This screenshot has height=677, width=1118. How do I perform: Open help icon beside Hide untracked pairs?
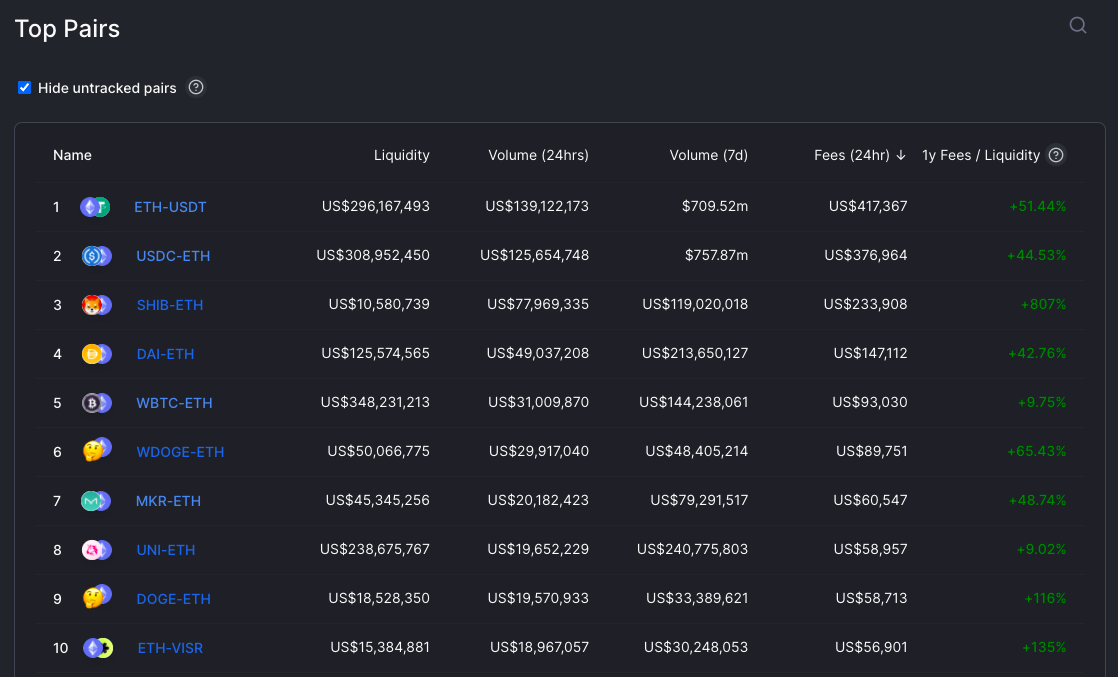pyautogui.click(x=195, y=87)
